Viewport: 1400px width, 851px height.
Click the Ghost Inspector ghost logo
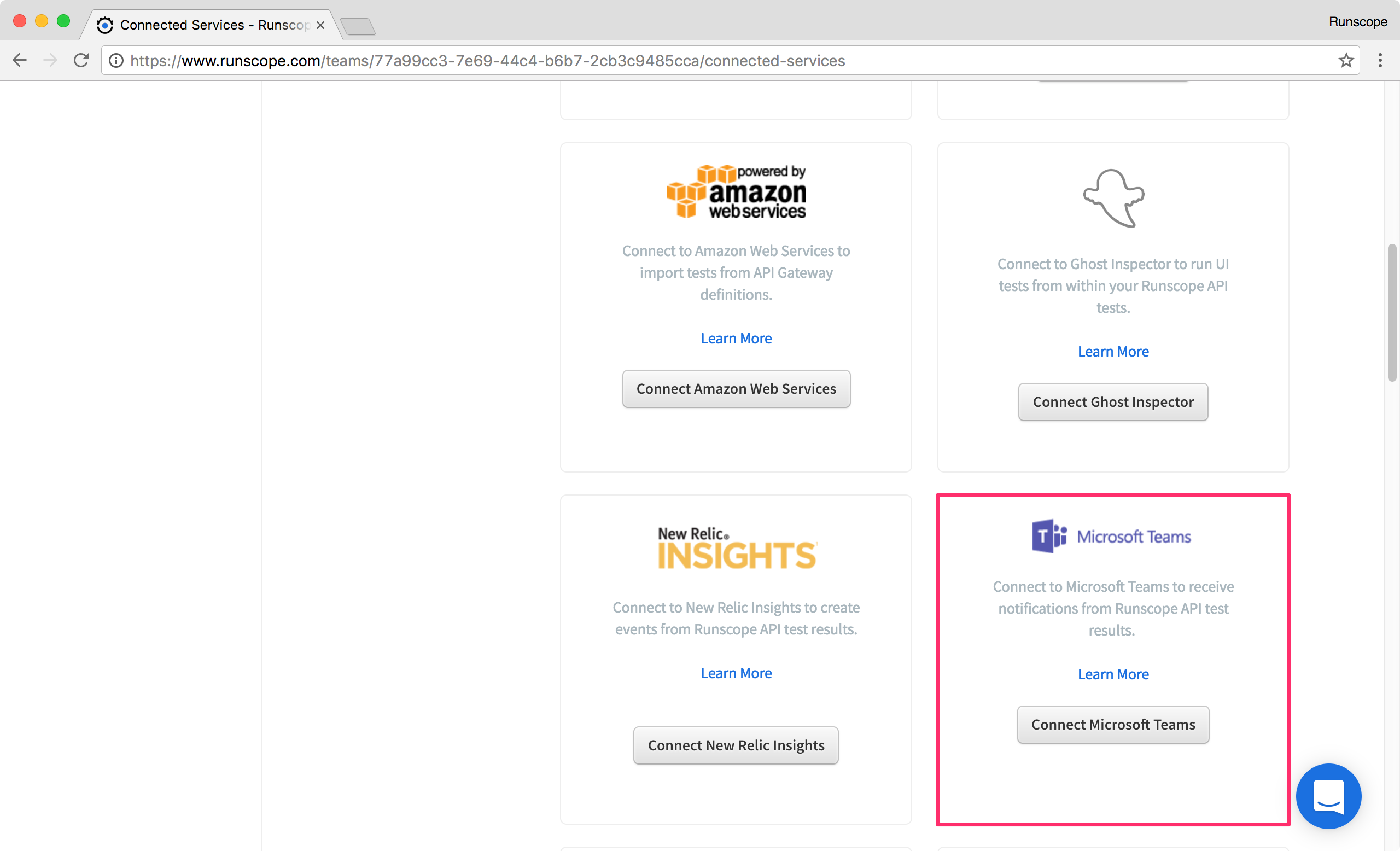coord(1113,199)
